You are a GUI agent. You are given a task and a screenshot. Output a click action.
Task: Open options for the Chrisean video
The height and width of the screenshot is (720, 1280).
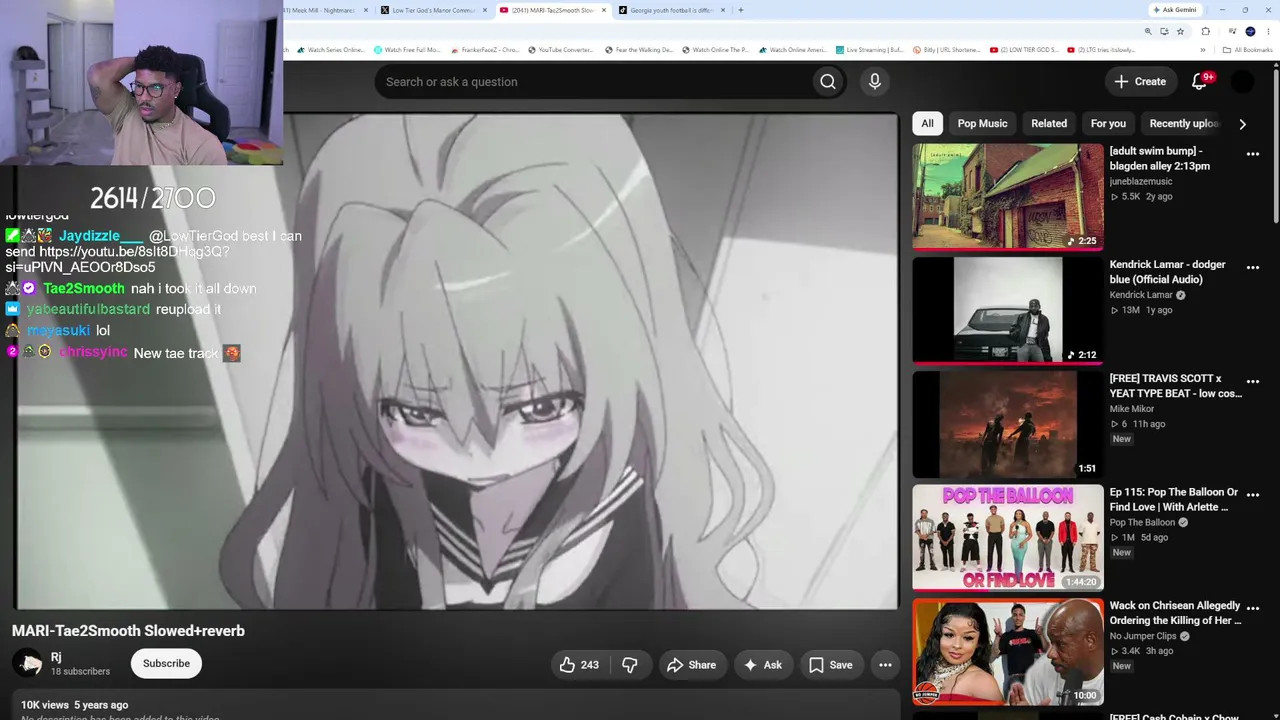(1252, 609)
